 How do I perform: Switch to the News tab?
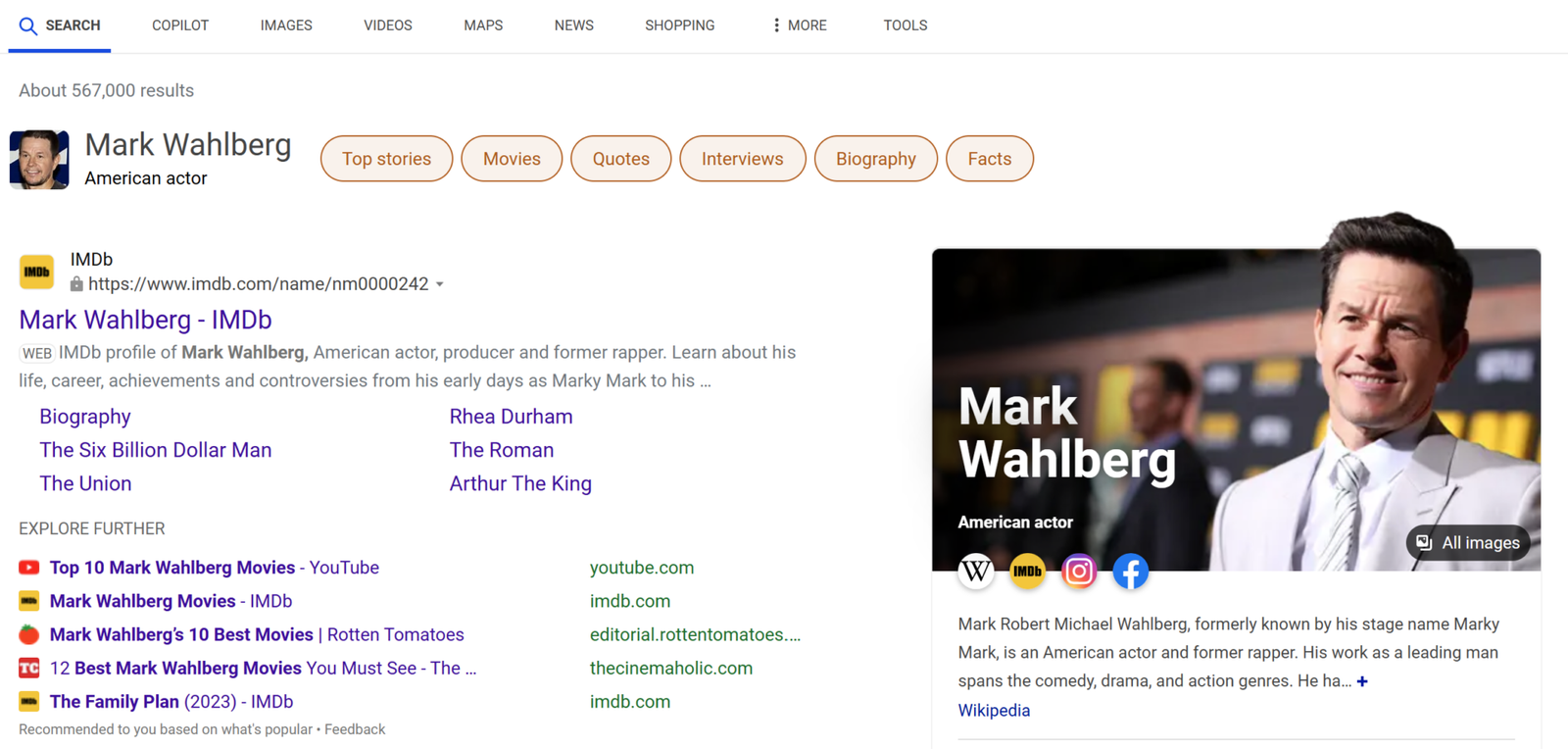pyautogui.click(x=573, y=25)
